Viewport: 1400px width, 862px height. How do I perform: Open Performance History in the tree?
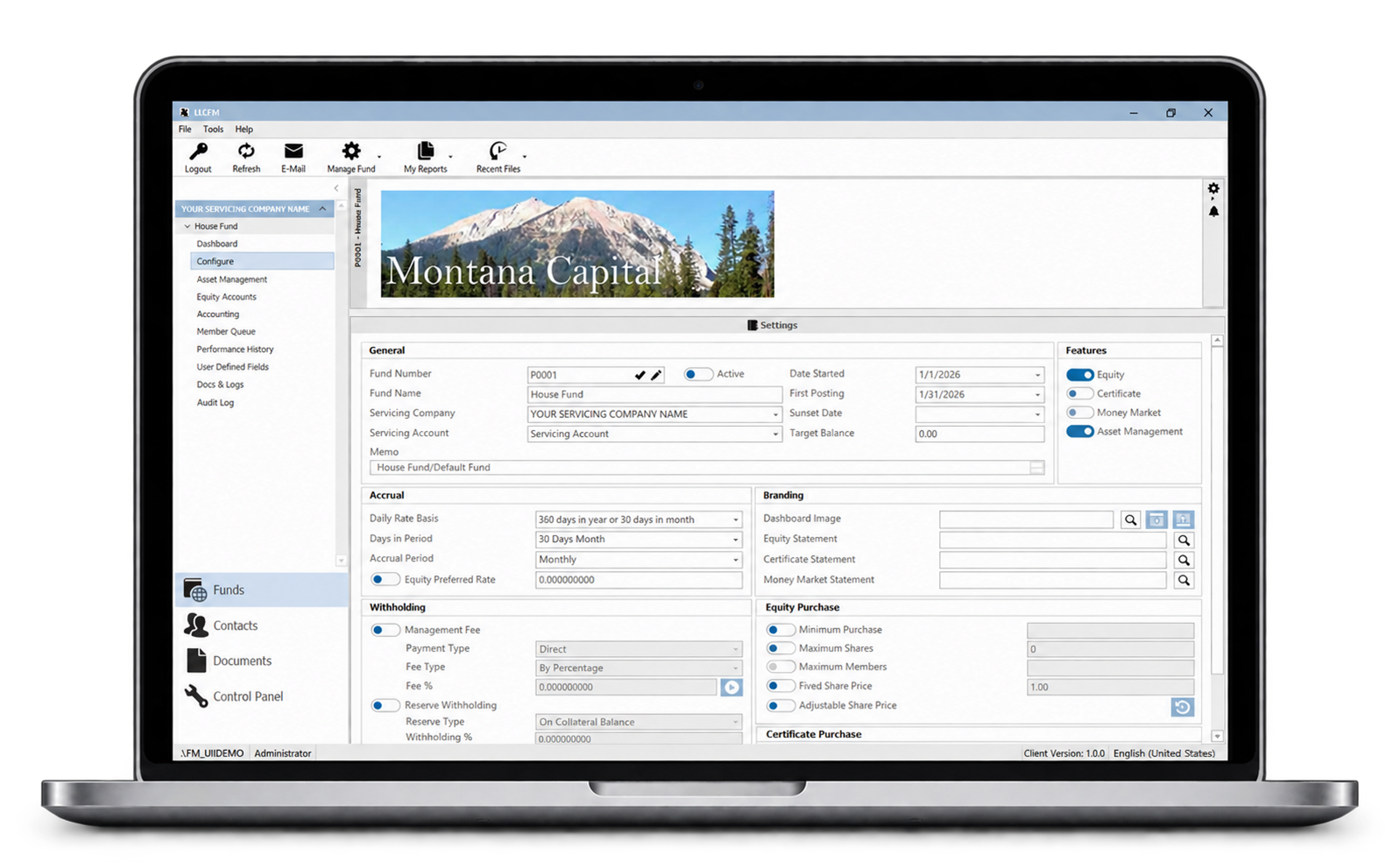coord(235,350)
